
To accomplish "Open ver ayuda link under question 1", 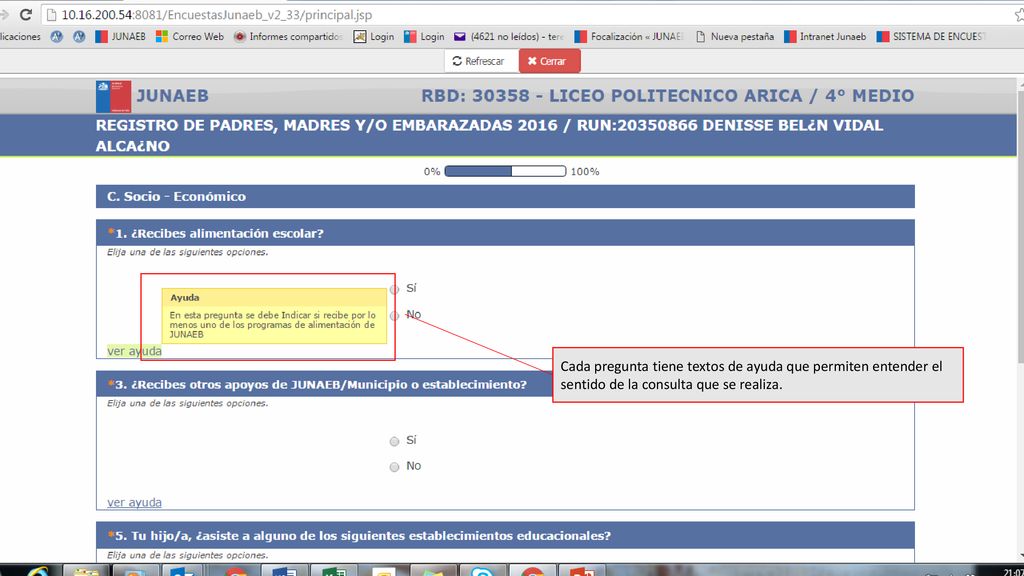I will coord(135,351).
